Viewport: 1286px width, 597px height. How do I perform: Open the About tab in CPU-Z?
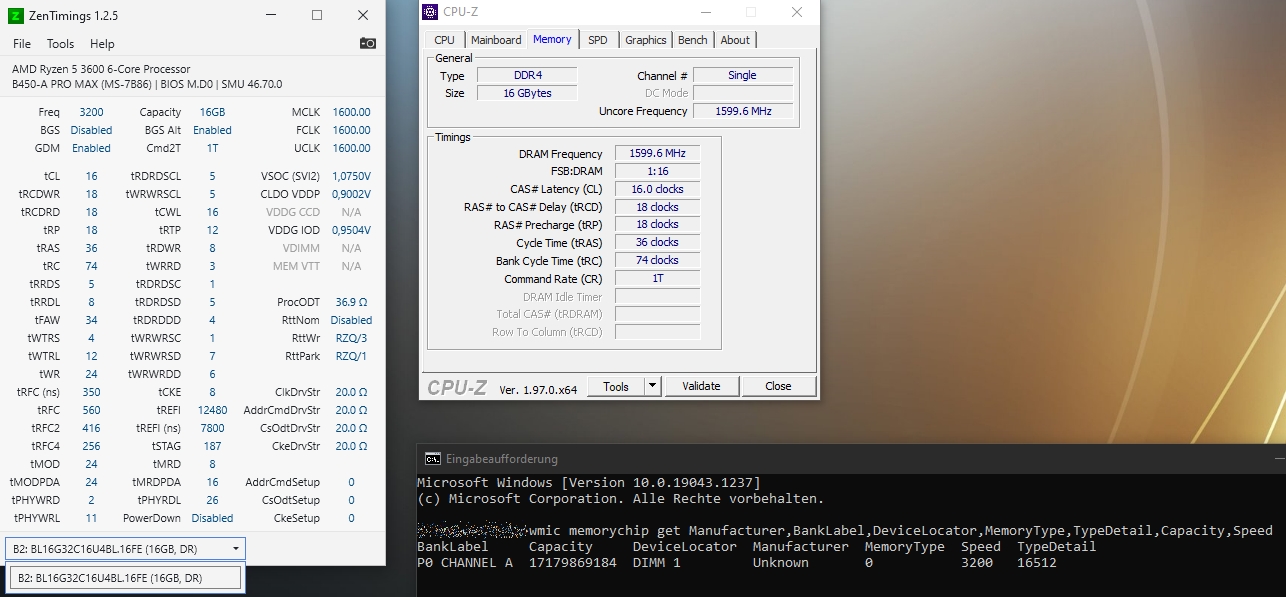coord(735,40)
